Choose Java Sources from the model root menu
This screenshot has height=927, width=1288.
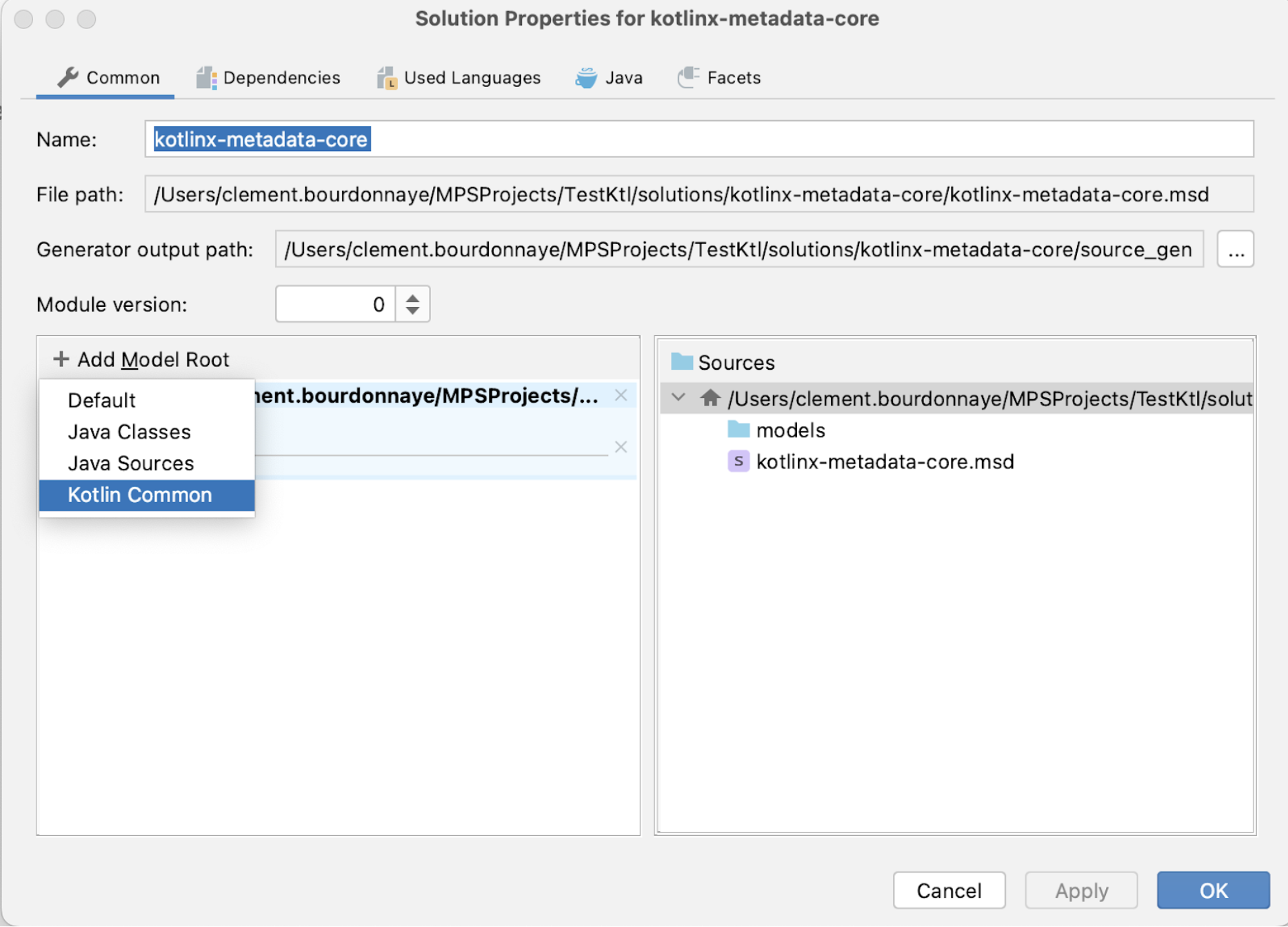[x=131, y=463]
